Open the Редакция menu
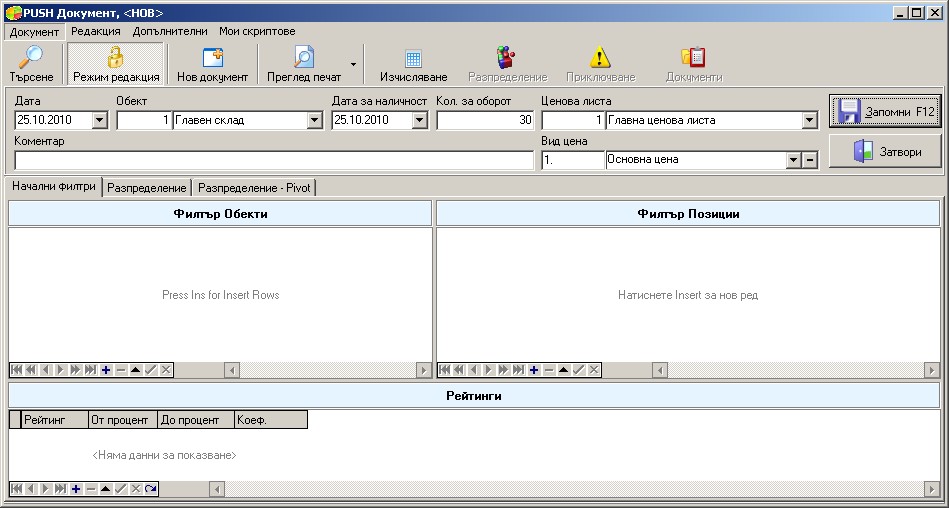 point(96,31)
